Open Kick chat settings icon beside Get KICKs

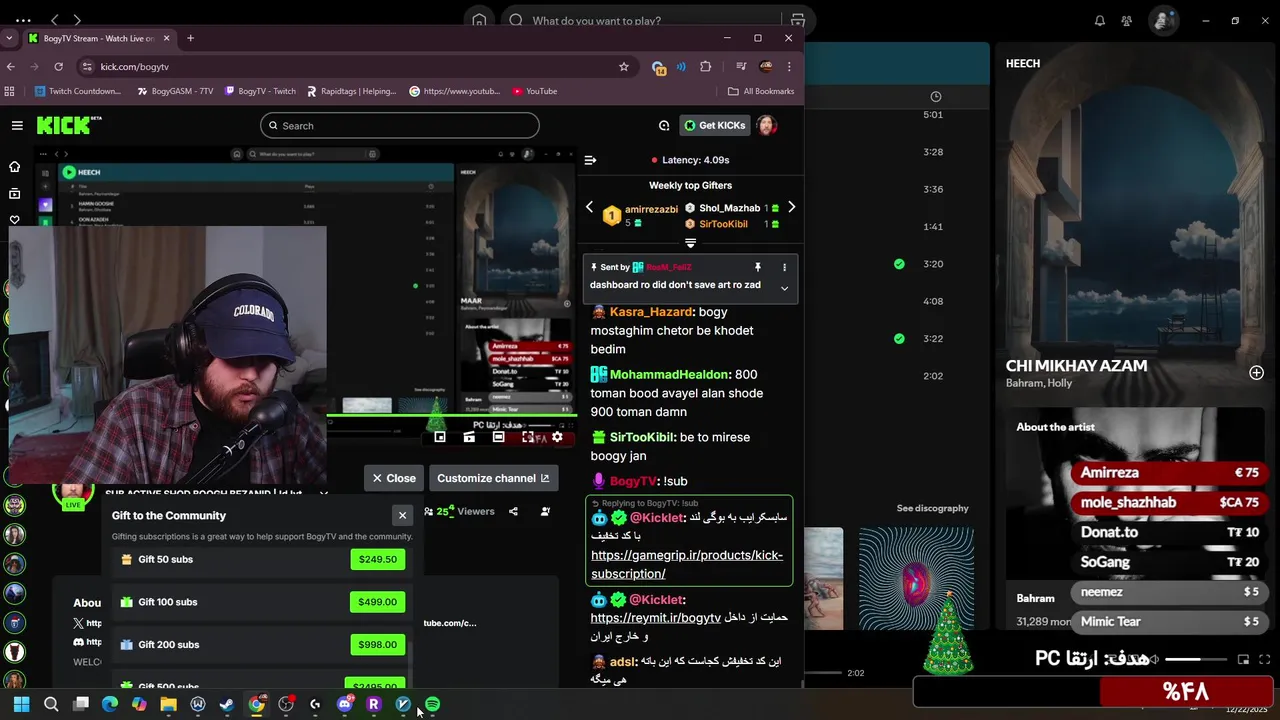[x=664, y=125]
